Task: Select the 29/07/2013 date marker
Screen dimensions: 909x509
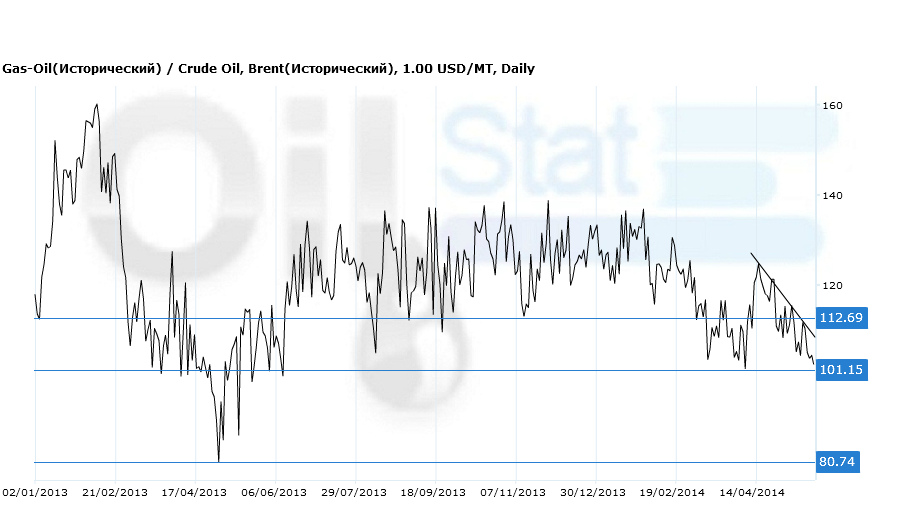Action: point(354,493)
